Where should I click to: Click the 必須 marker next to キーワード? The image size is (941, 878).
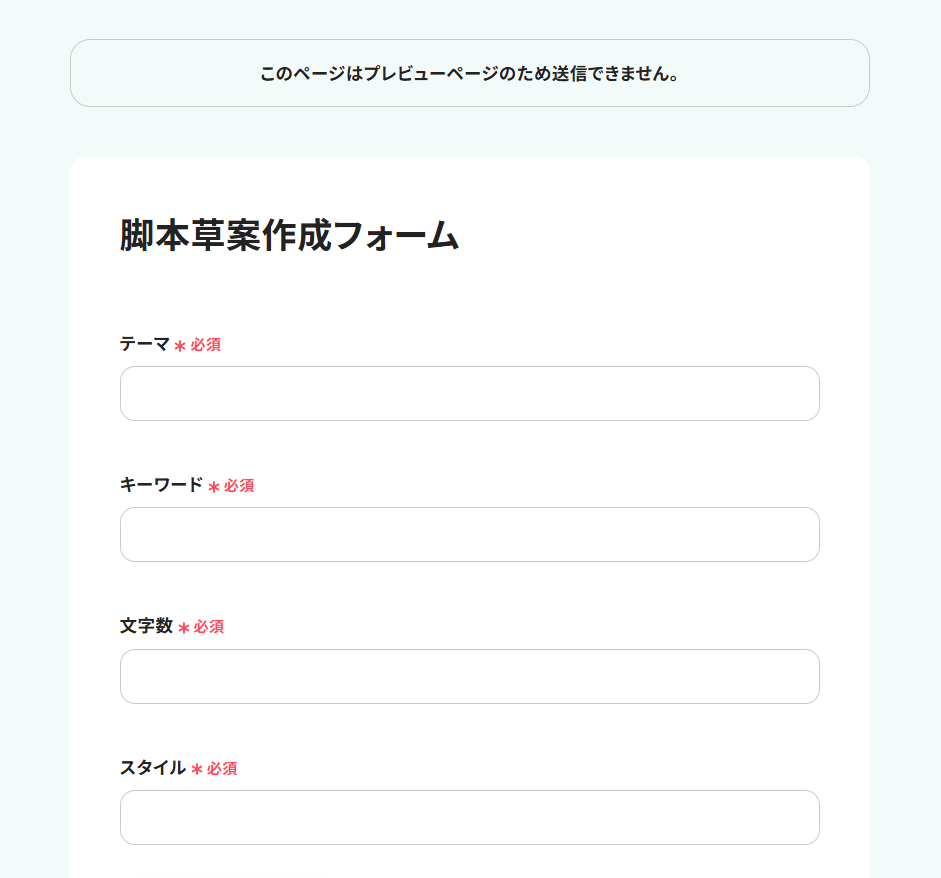[x=239, y=486]
